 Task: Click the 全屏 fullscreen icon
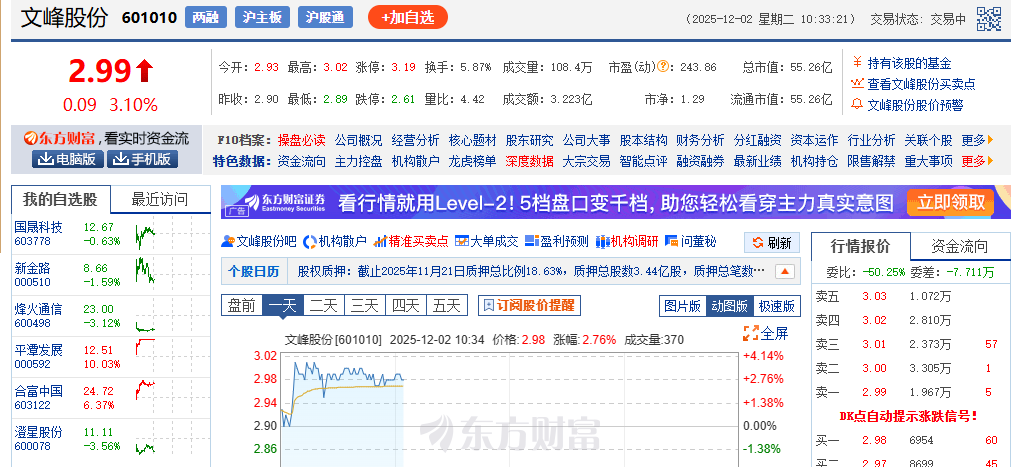(x=750, y=334)
